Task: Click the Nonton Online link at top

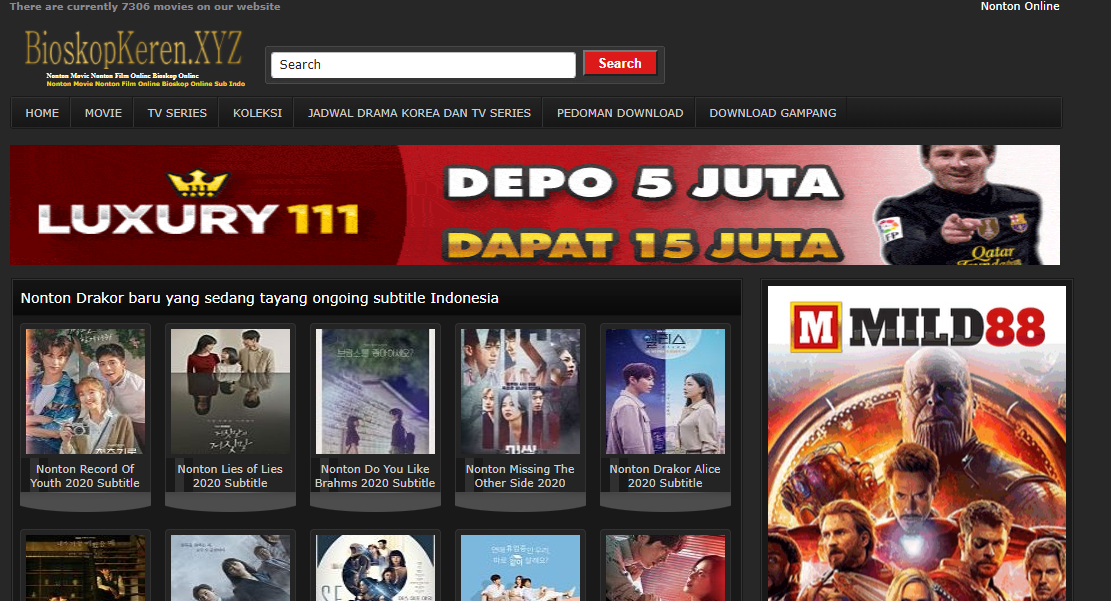Action: pyautogui.click(x=1020, y=6)
